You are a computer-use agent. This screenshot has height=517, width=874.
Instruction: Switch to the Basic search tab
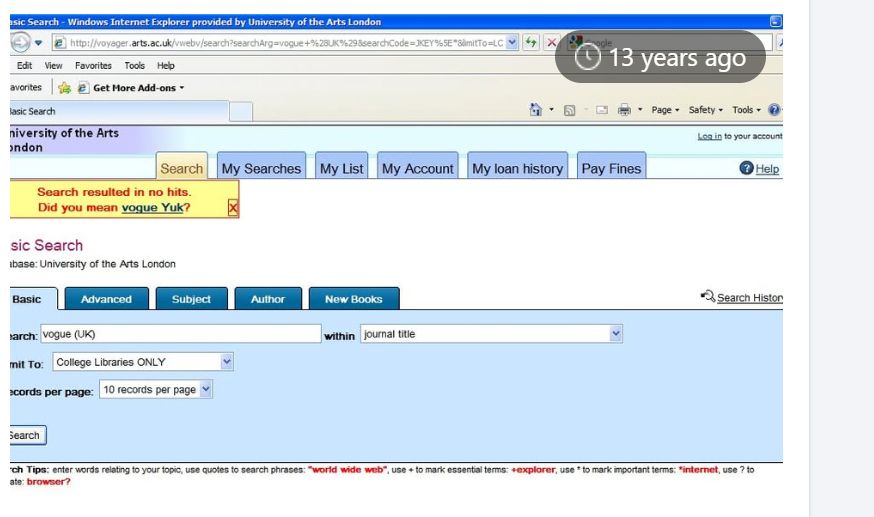click(31, 299)
